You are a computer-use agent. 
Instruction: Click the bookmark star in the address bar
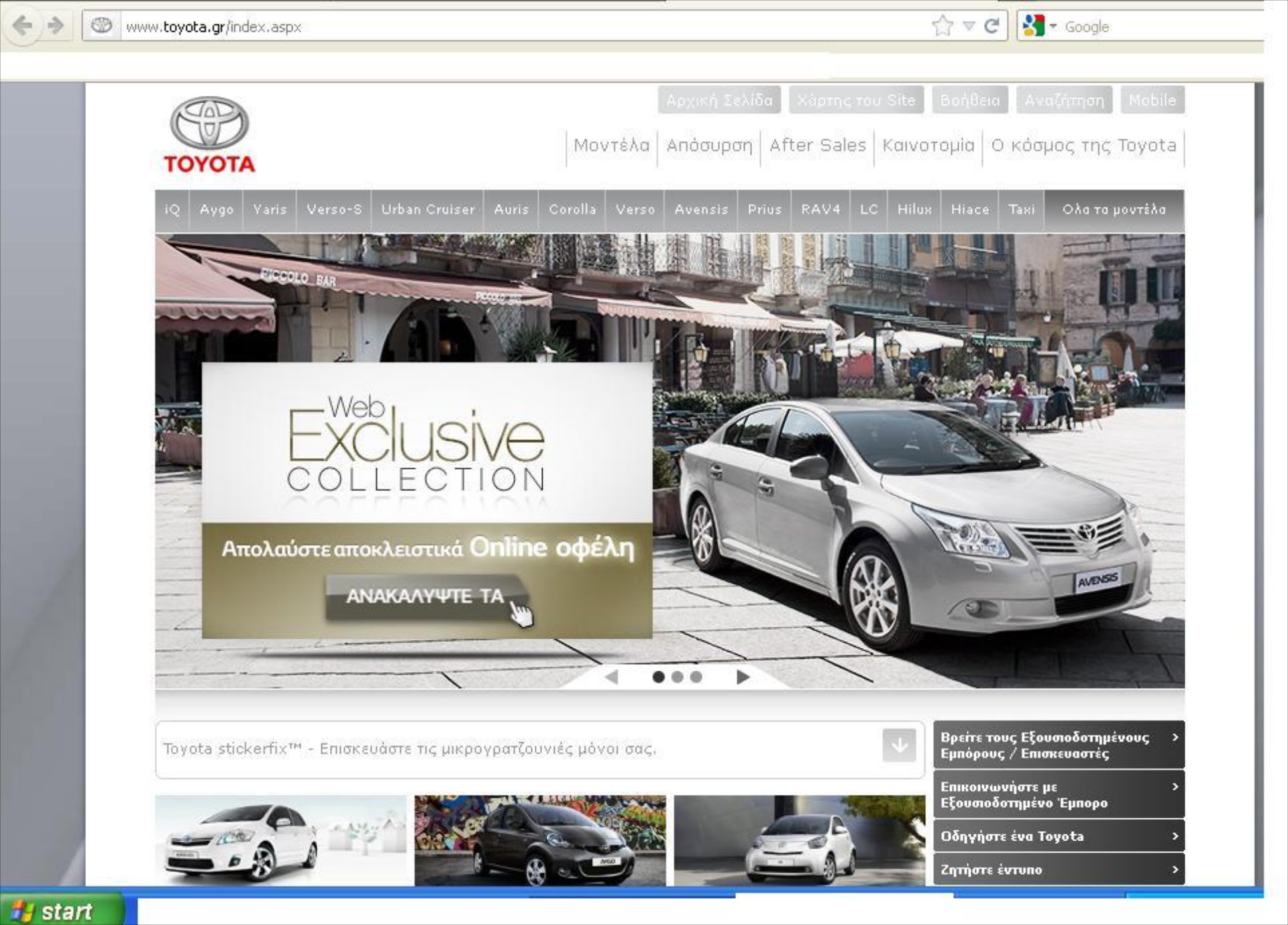[943, 25]
